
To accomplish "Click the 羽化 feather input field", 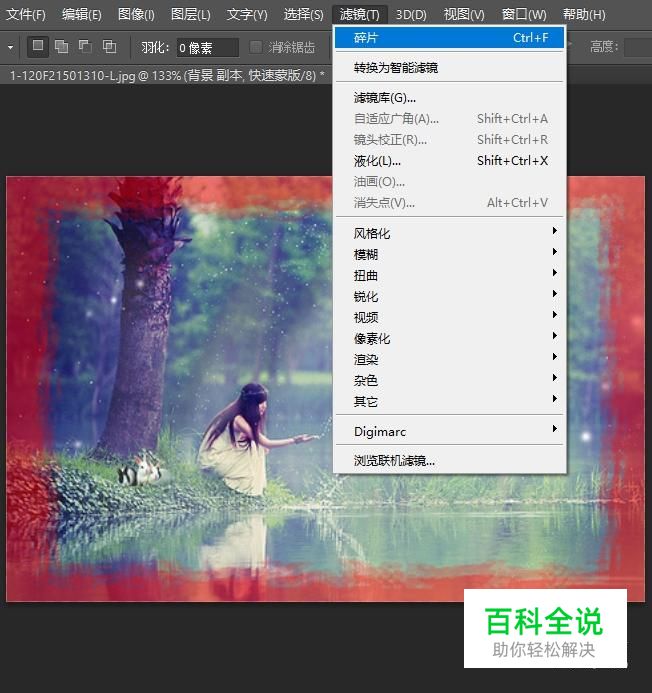I will pyautogui.click(x=208, y=47).
